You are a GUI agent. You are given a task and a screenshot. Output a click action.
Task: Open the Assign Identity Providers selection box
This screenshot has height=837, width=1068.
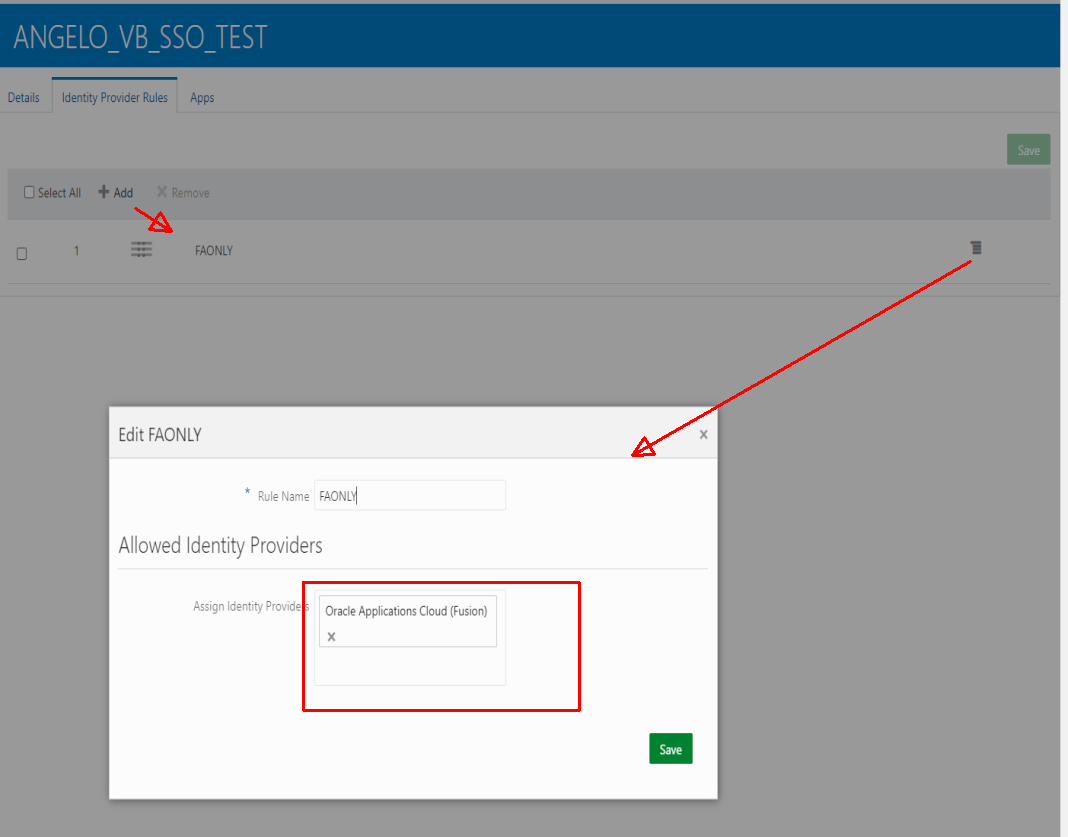410,666
